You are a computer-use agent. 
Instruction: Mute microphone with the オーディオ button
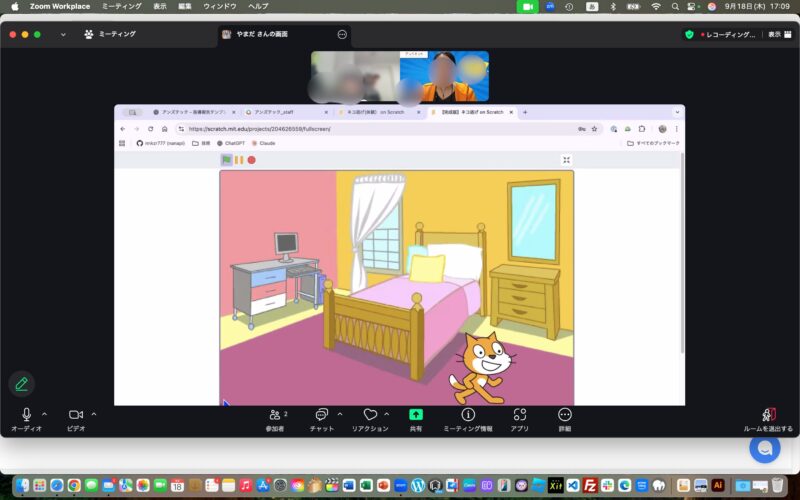pos(26,415)
